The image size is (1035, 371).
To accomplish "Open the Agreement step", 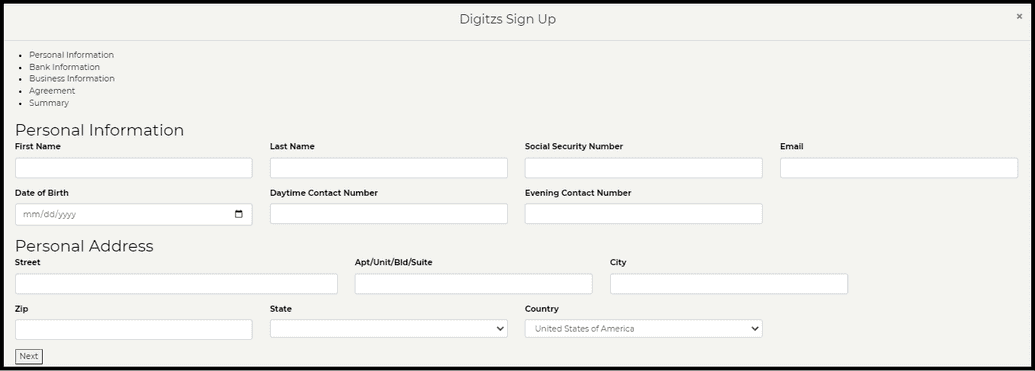I will point(52,90).
